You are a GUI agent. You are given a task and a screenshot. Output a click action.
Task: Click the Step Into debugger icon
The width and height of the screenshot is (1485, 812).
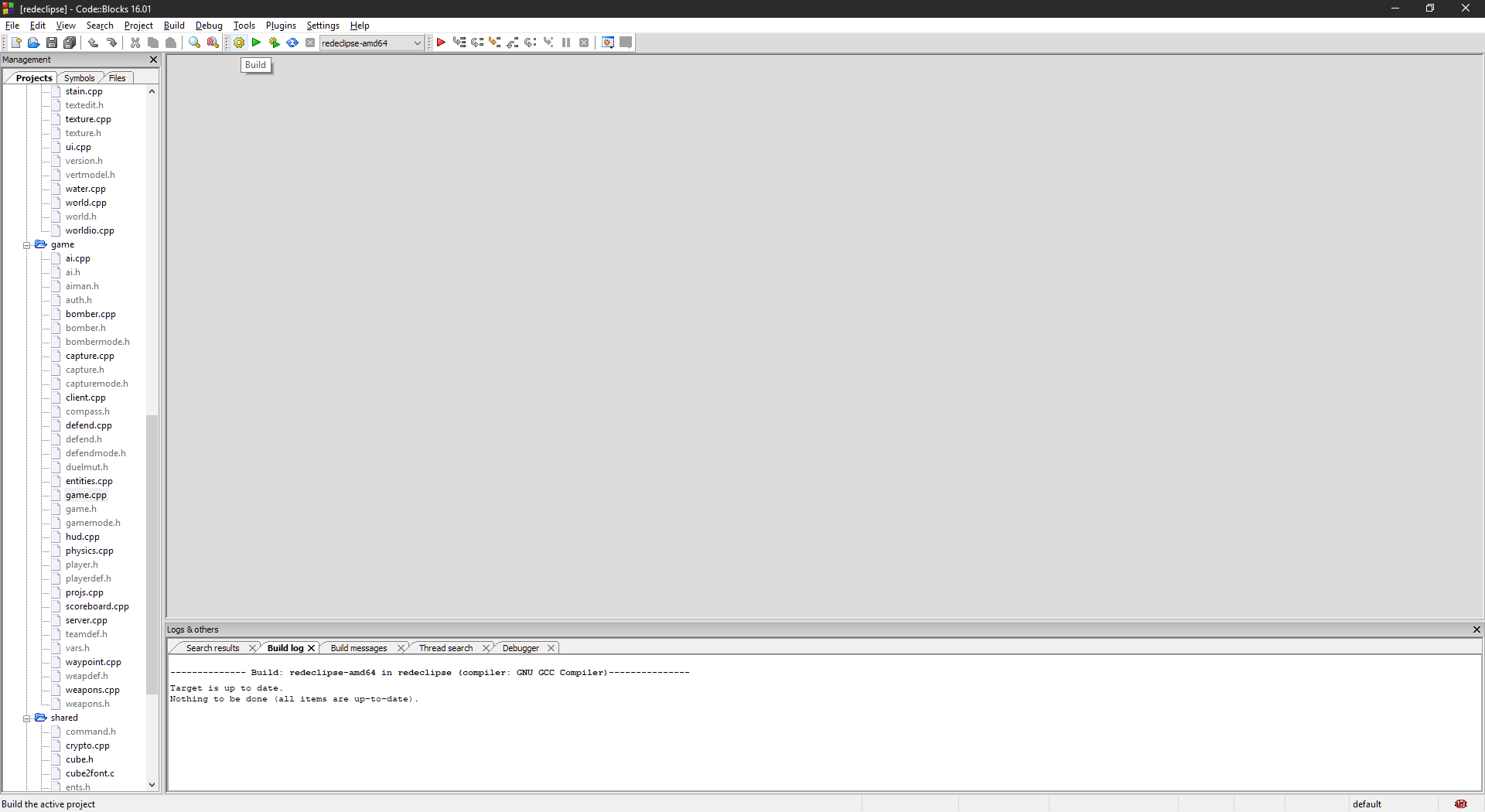[x=494, y=43]
